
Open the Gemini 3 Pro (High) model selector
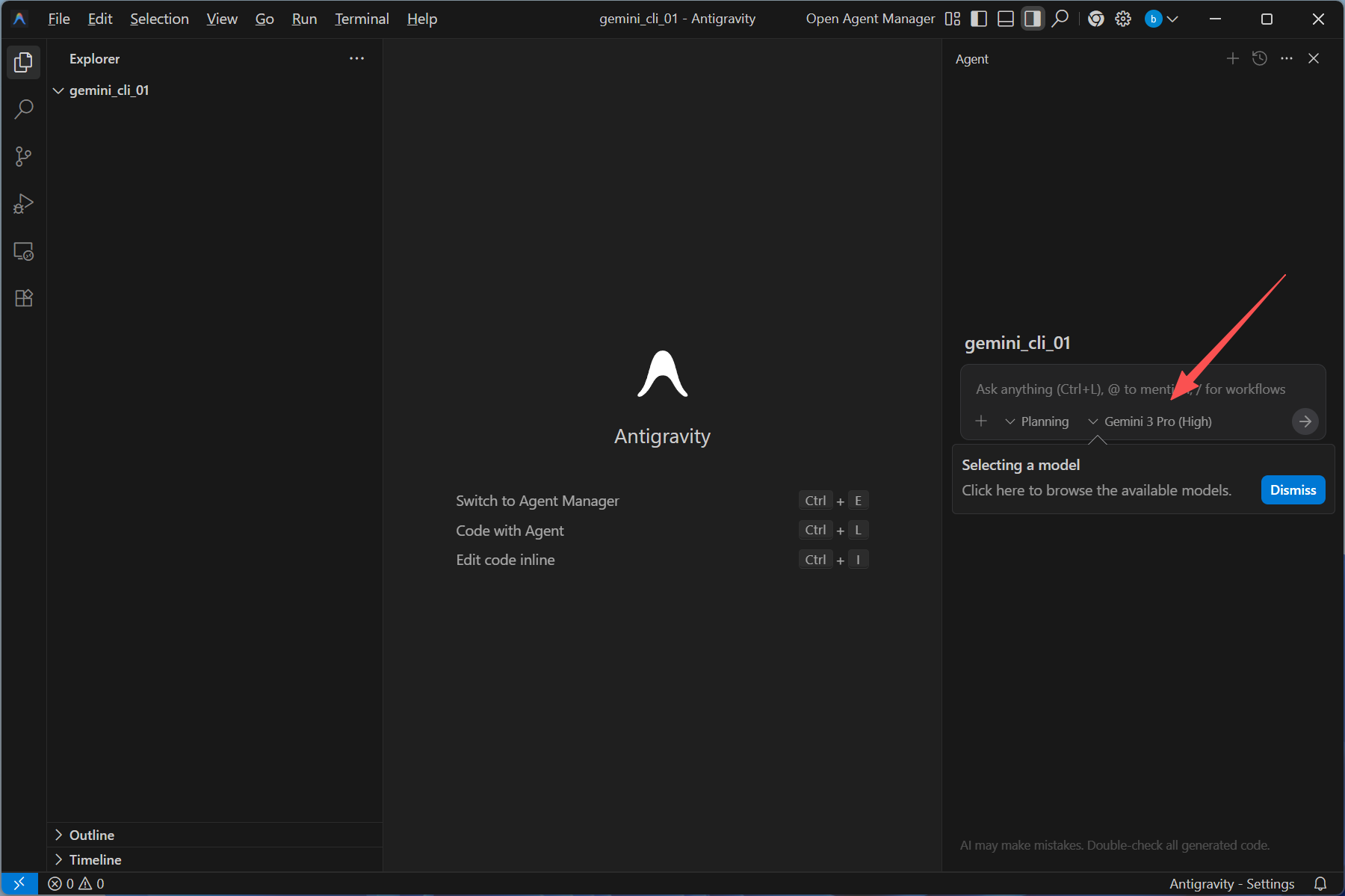point(1150,421)
